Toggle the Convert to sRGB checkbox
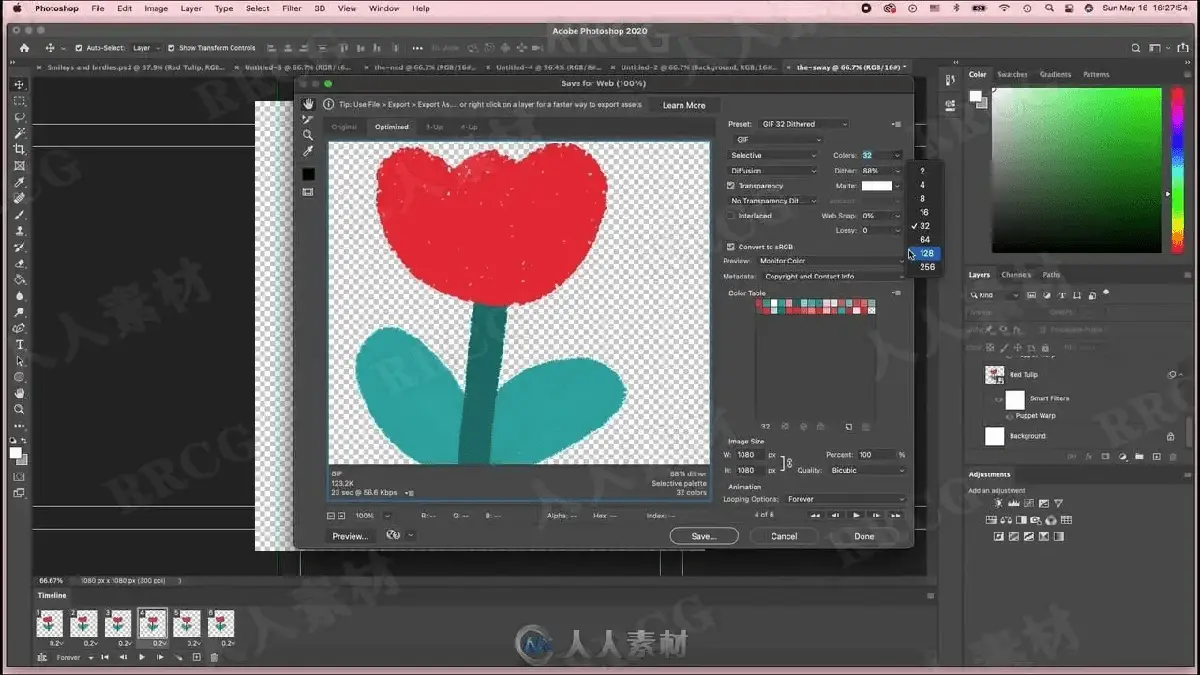1200x675 pixels. 730,247
